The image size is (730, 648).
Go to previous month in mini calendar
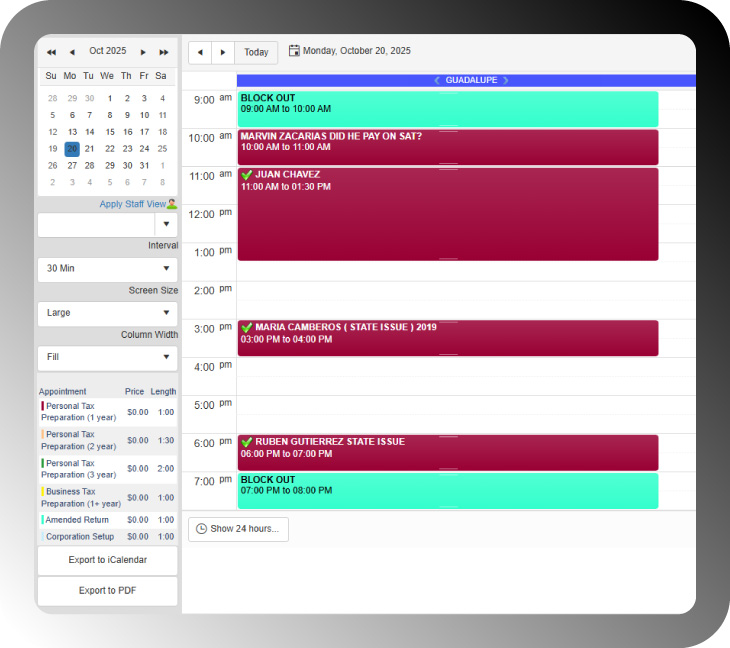71,51
